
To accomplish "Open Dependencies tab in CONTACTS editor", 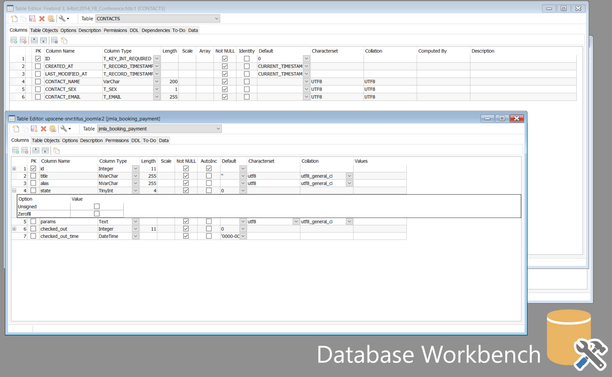I will pos(156,30).
